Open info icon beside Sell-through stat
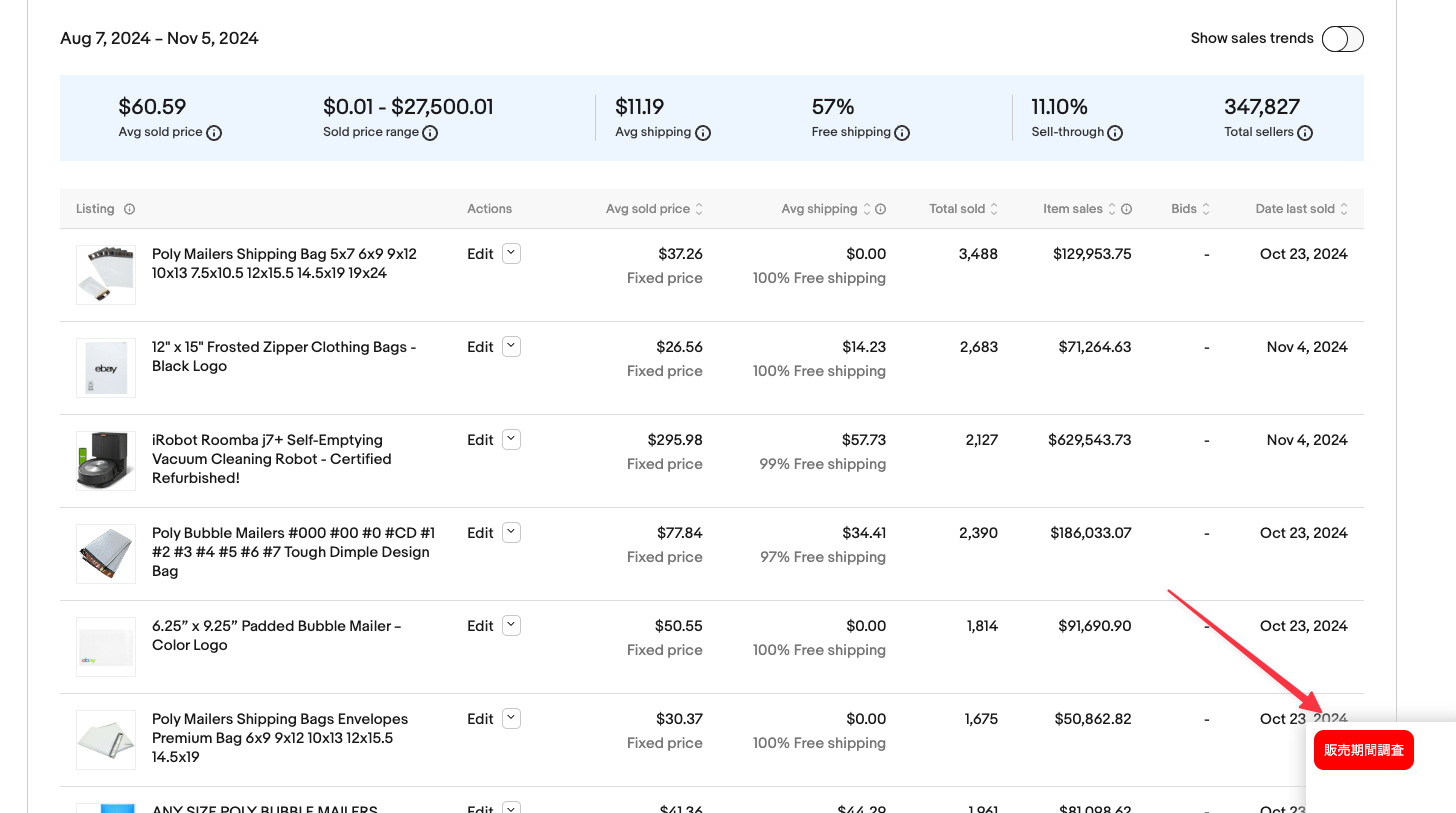1456x813 pixels. (x=1115, y=133)
